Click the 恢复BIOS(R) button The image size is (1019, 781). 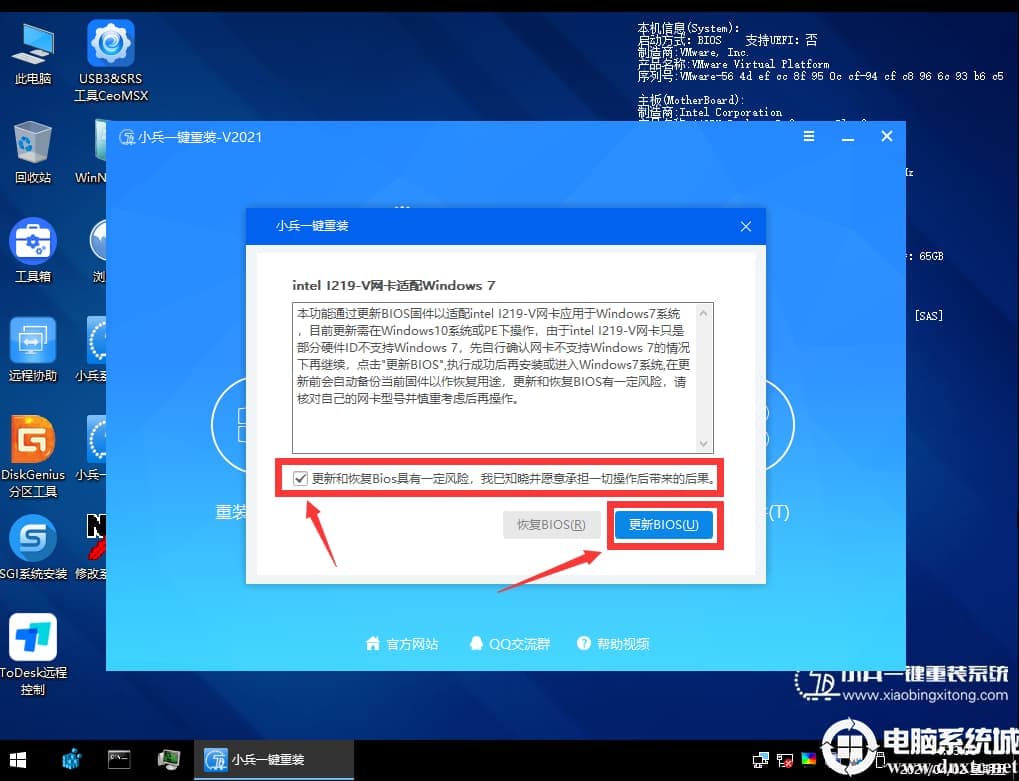(x=551, y=524)
